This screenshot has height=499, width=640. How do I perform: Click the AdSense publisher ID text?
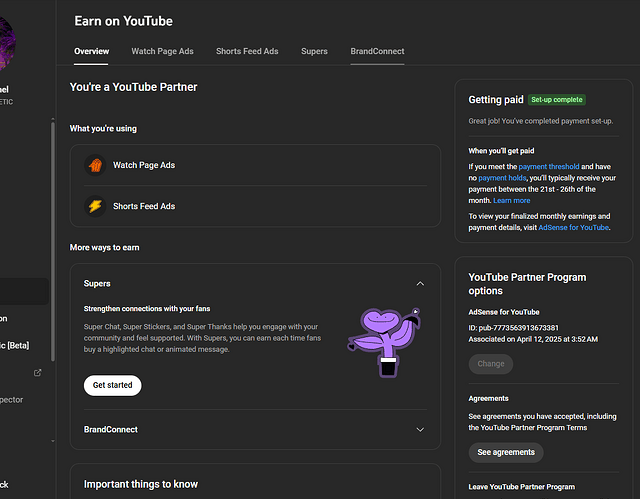[513, 328]
